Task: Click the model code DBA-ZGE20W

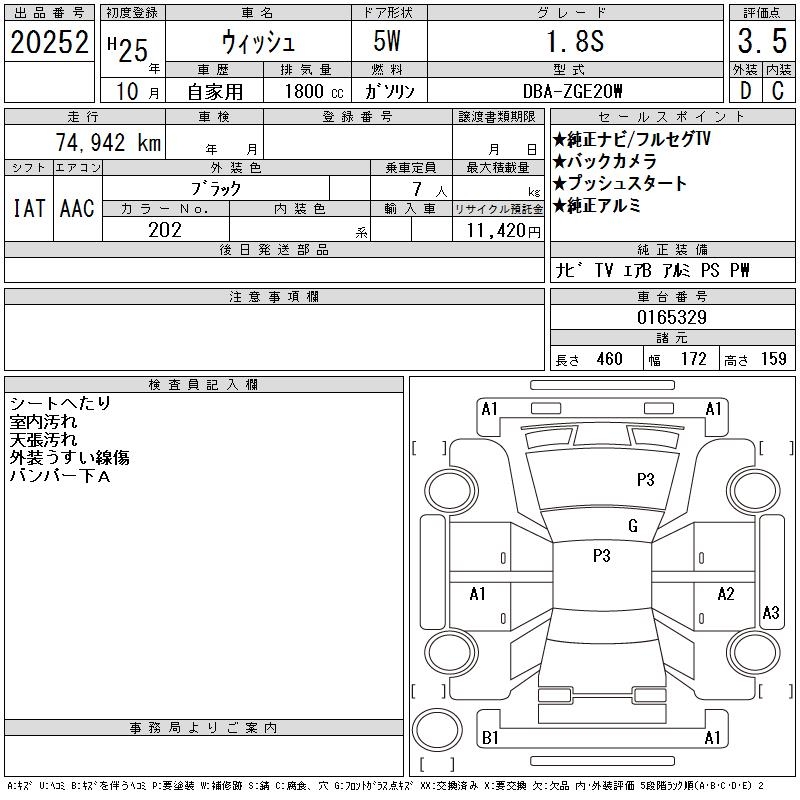Action: [x=573, y=91]
